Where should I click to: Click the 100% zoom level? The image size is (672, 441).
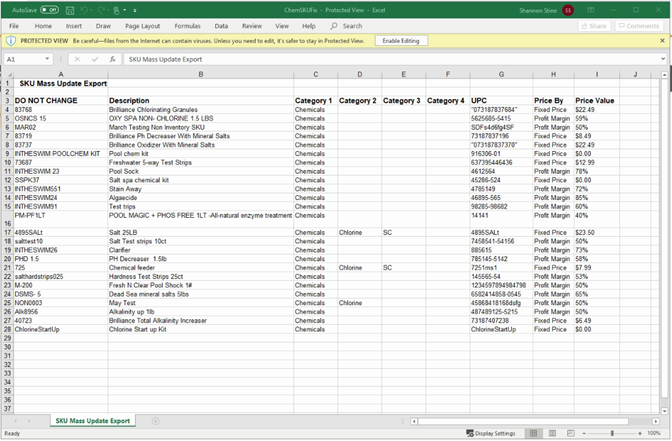[654, 434]
